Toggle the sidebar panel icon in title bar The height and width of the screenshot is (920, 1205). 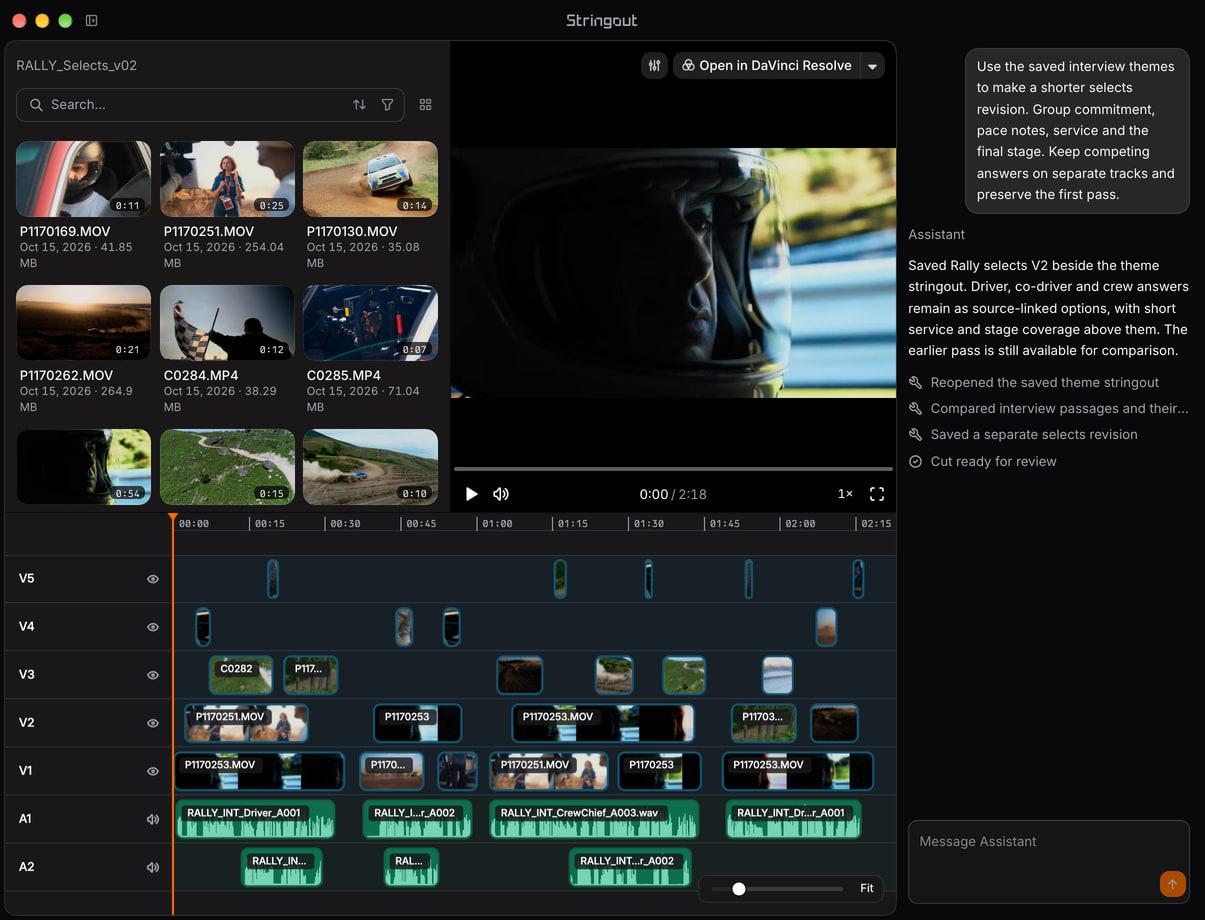click(x=91, y=20)
